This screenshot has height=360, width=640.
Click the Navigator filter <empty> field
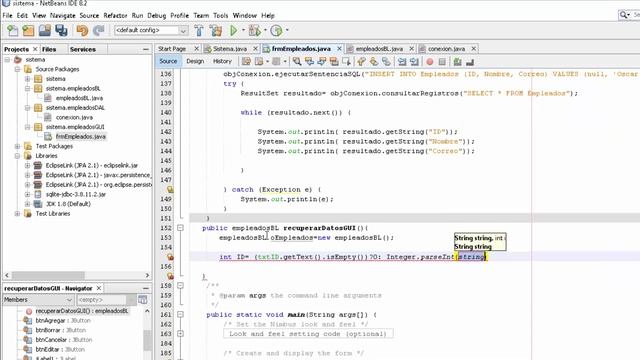tap(101, 300)
